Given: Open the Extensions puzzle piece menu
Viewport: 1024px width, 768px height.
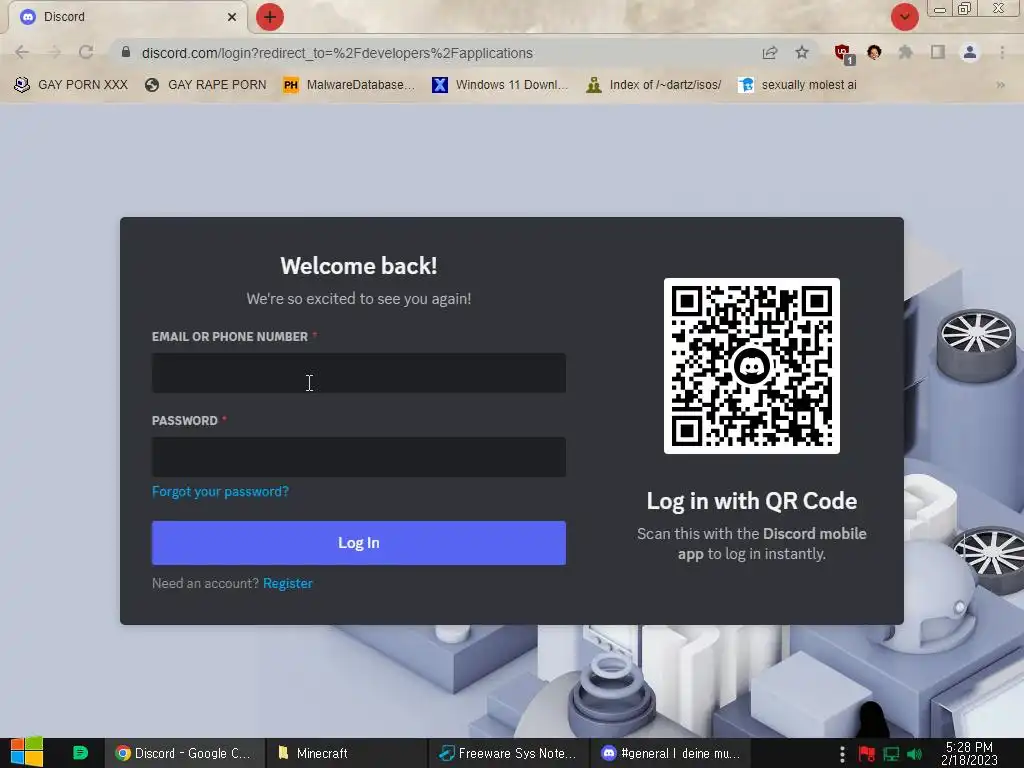Looking at the screenshot, I should (906, 52).
